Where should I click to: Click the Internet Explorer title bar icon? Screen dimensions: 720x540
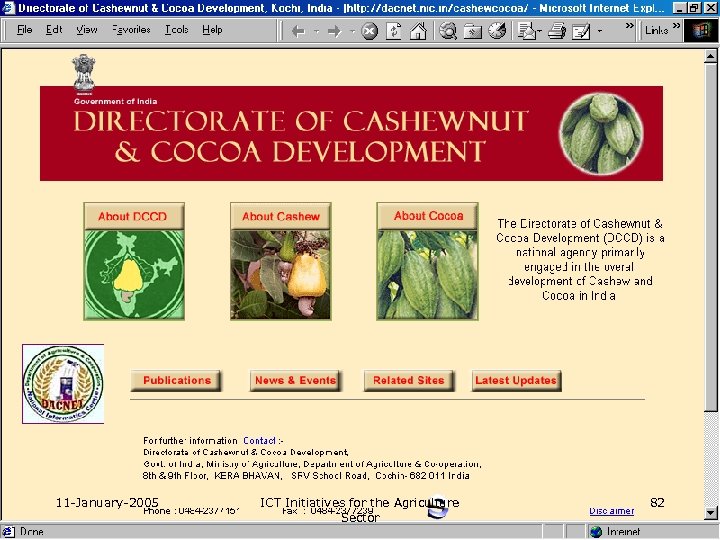[8, 8]
